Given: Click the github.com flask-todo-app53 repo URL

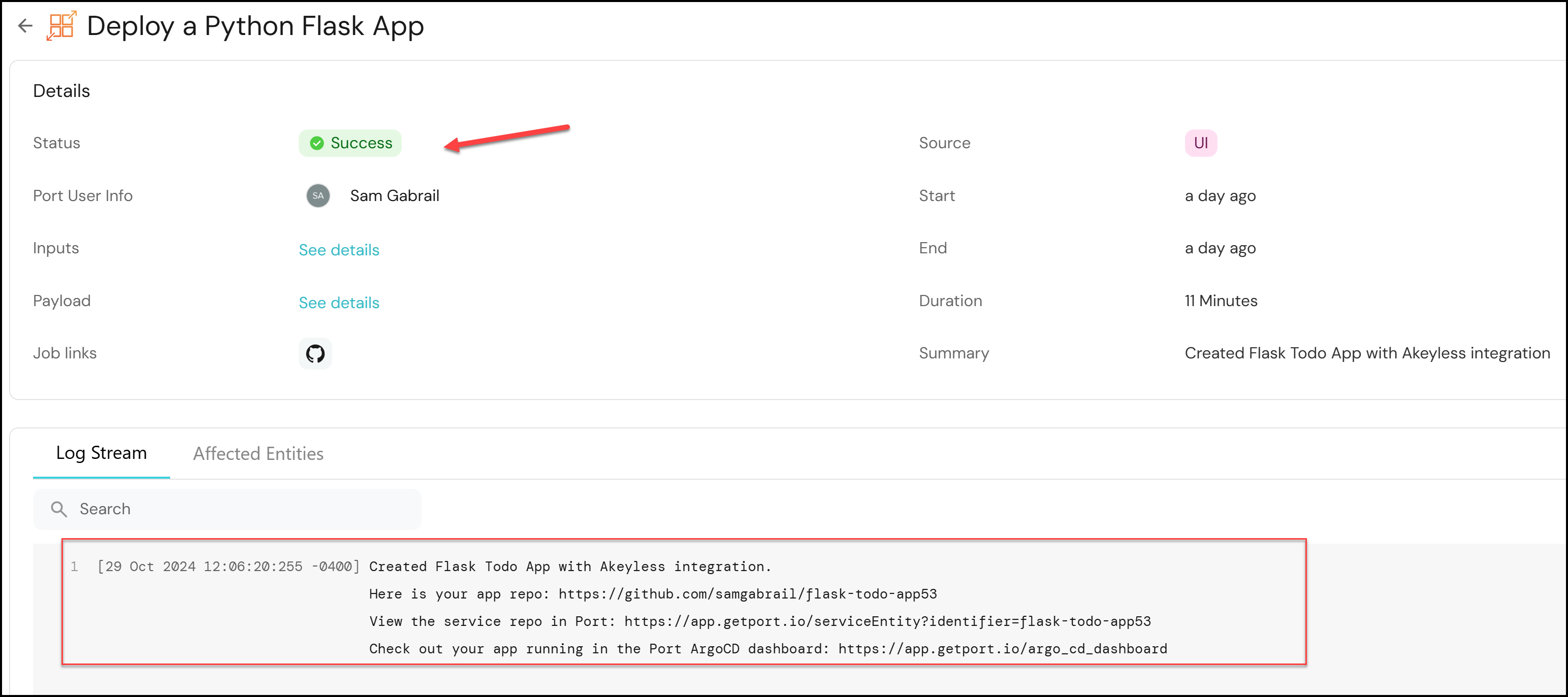Looking at the screenshot, I should [x=748, y=593].
